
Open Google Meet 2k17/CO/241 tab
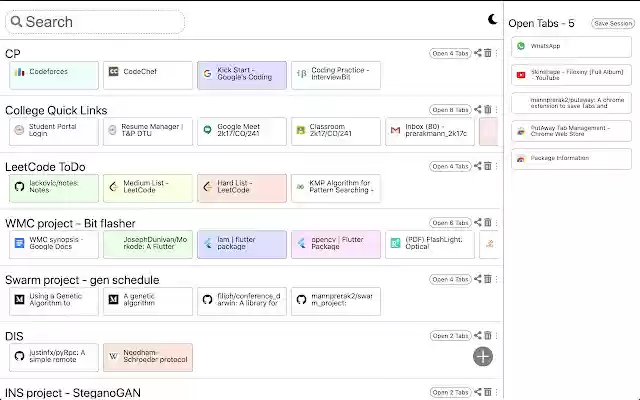pyautogui.click(x=242, y=131)
